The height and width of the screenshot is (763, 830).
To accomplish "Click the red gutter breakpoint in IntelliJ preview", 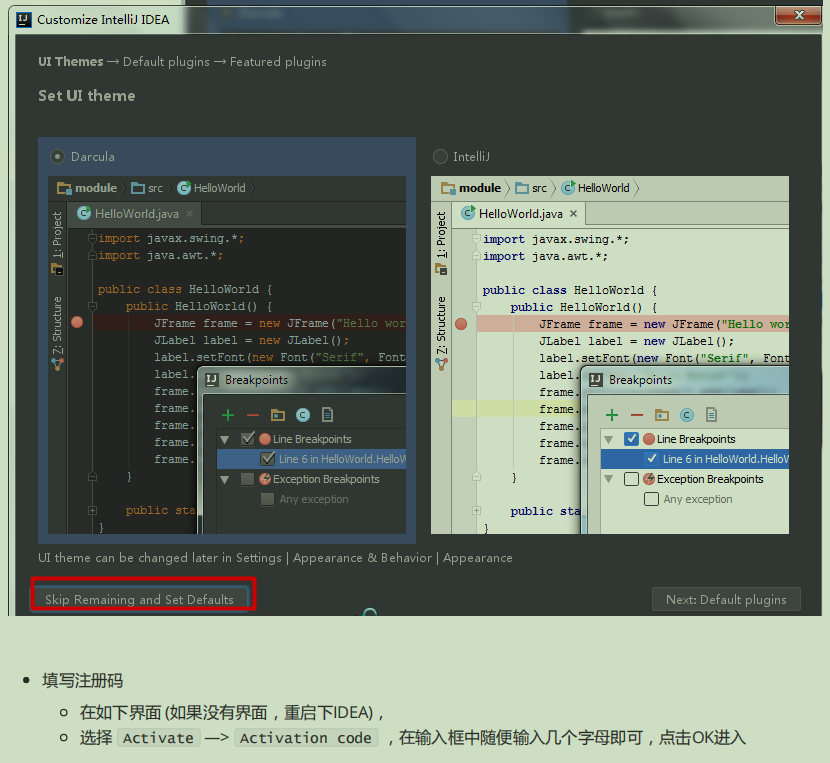I will tap(461, 324).
